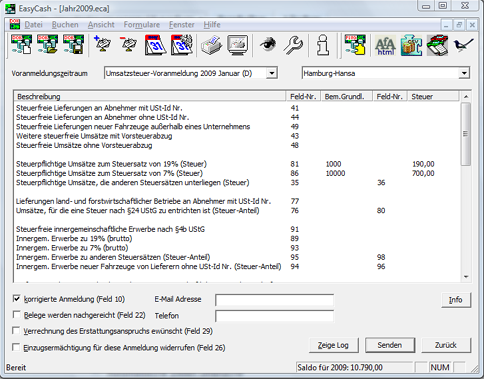Viewport: 484px width, 379px height.
Task: Click the document icon left of the Datei menu
Action: pos(14,24)
